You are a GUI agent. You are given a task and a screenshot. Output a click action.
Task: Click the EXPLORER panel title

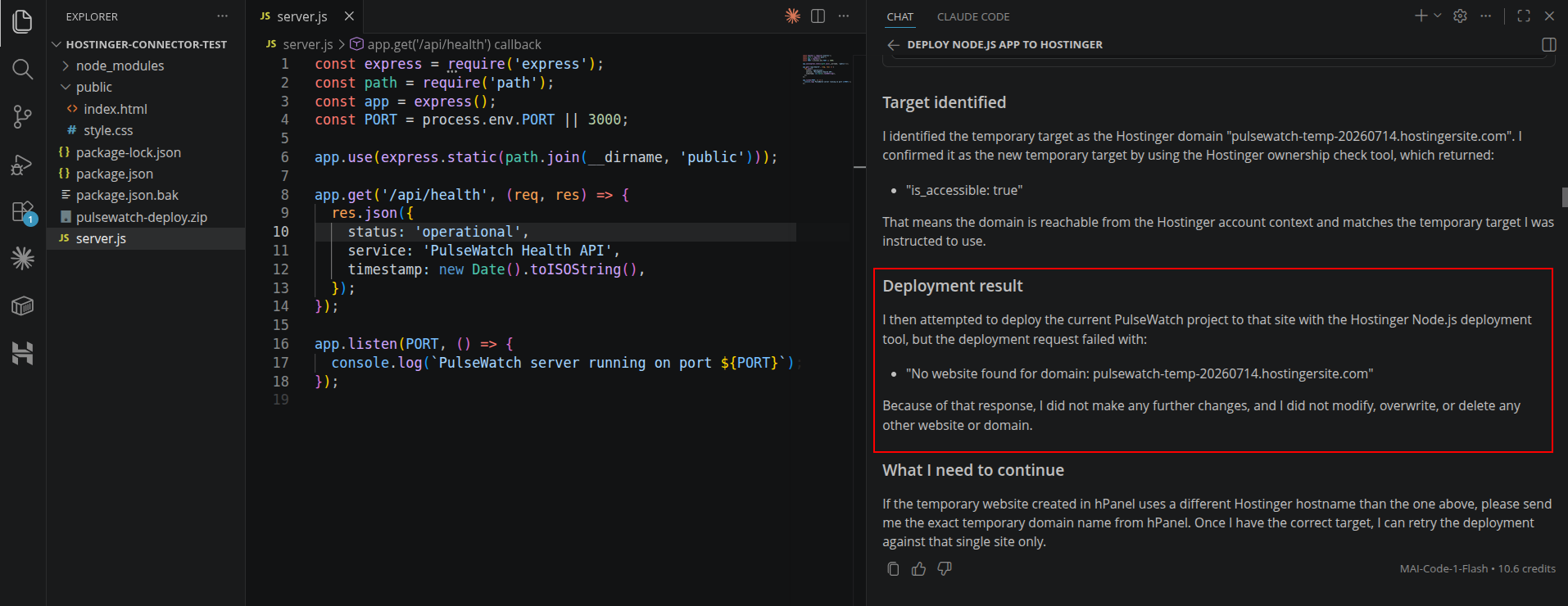click(x=92, y=16)
